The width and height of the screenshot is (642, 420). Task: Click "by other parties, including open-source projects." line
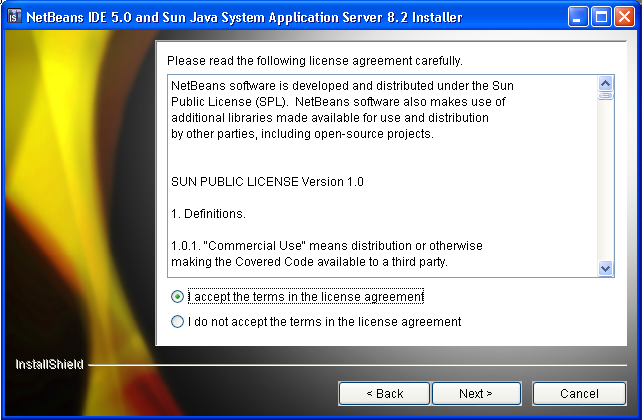point(302,134)
